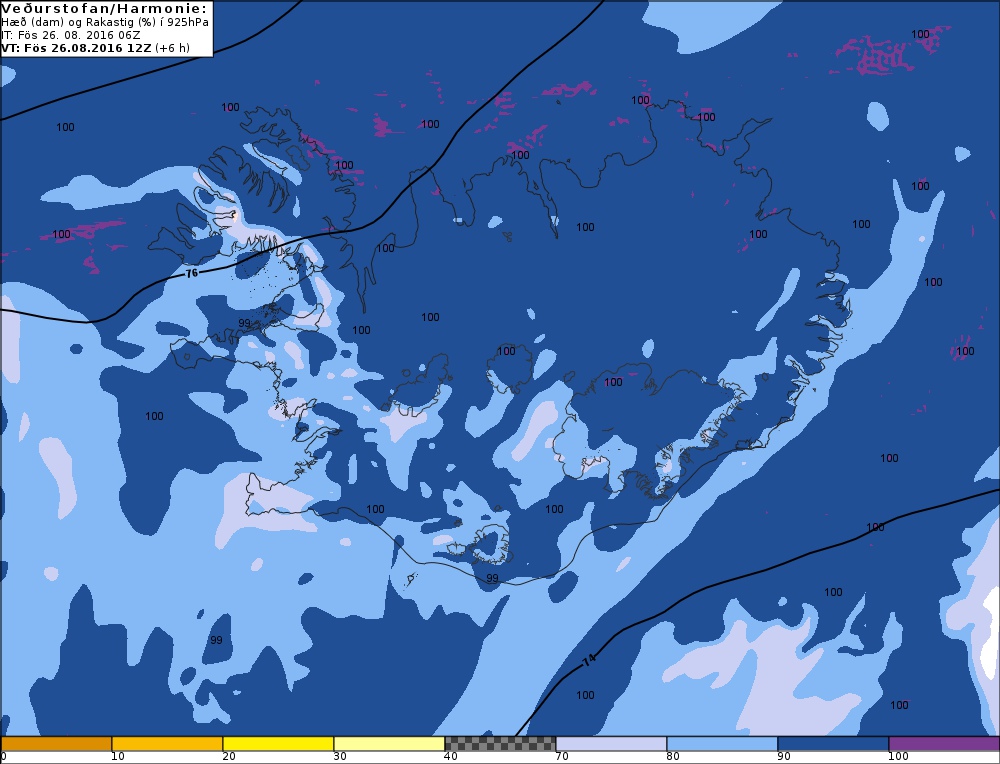Click the bright yellow 20–30 legend swatch
Viewport: 1000px width, 764px height.
tap(278, 744)
